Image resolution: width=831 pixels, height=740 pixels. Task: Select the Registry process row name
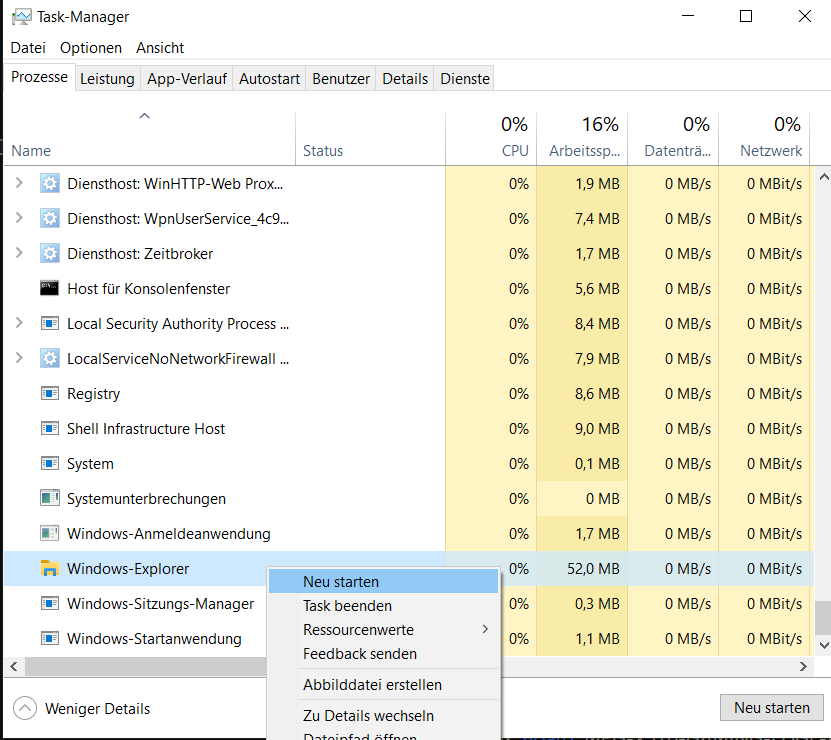93,394
